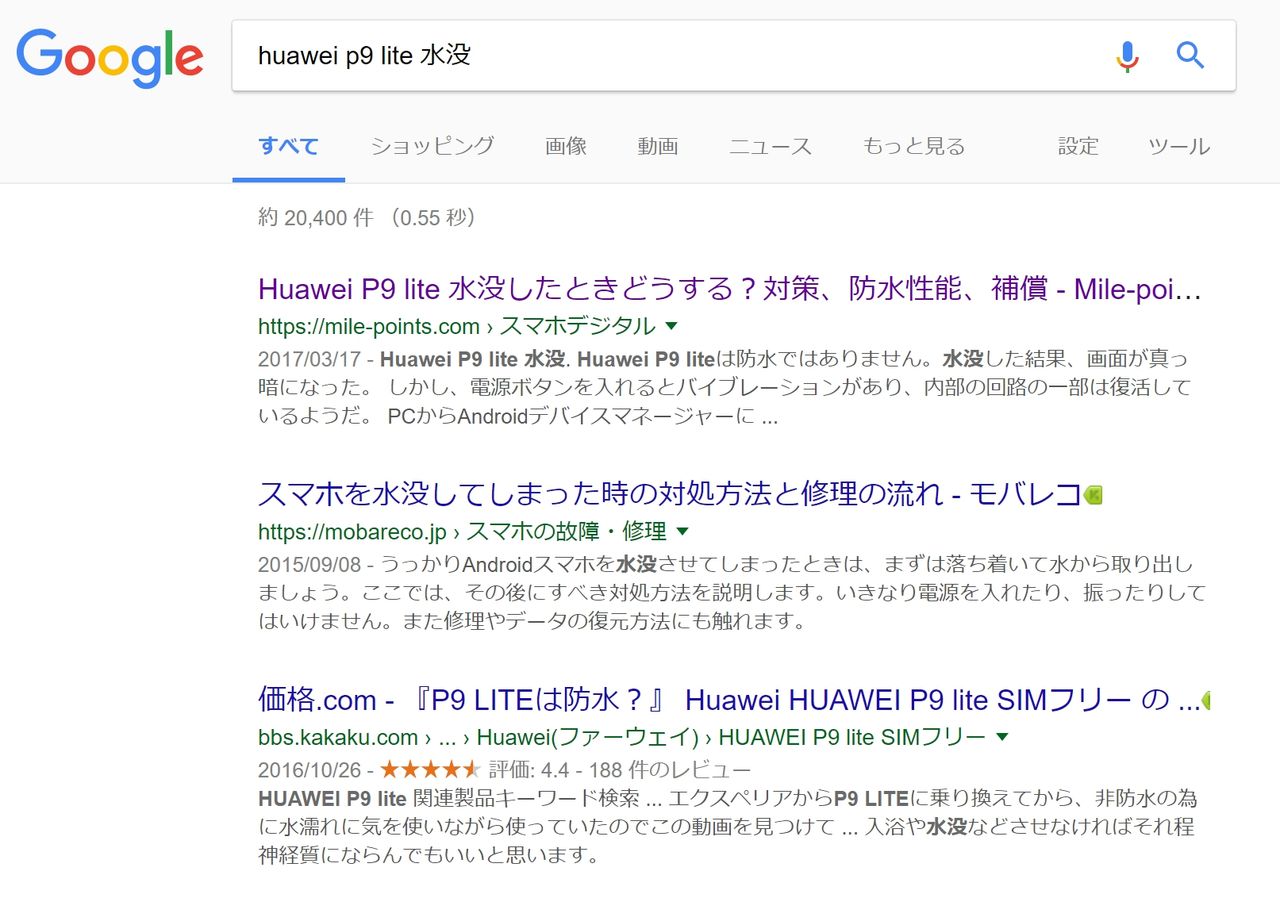Click the bbs.kakaku.com breadcrumb URL
This screenshot has height=898, width=1280.
622,738
